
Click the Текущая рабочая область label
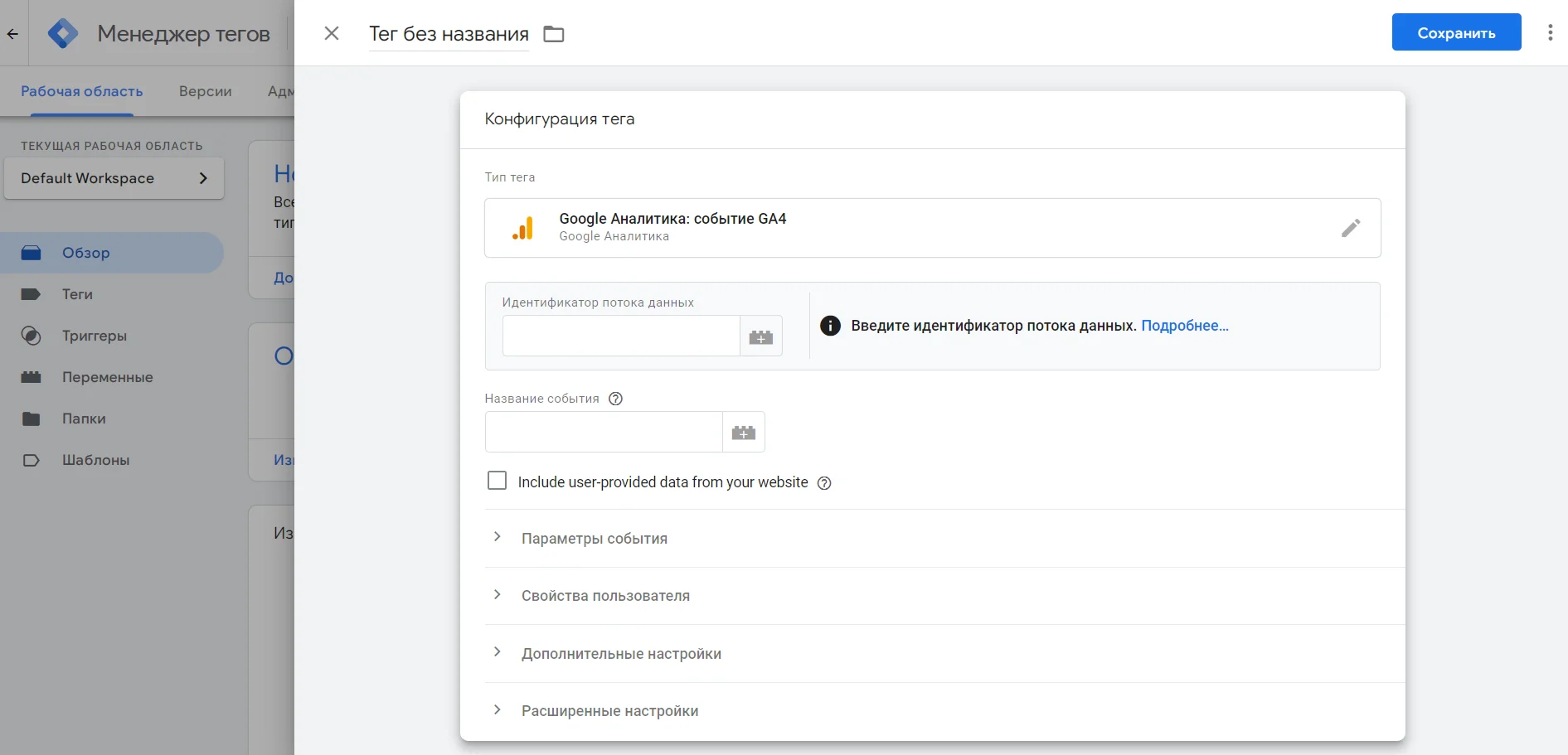pos(112,146)
